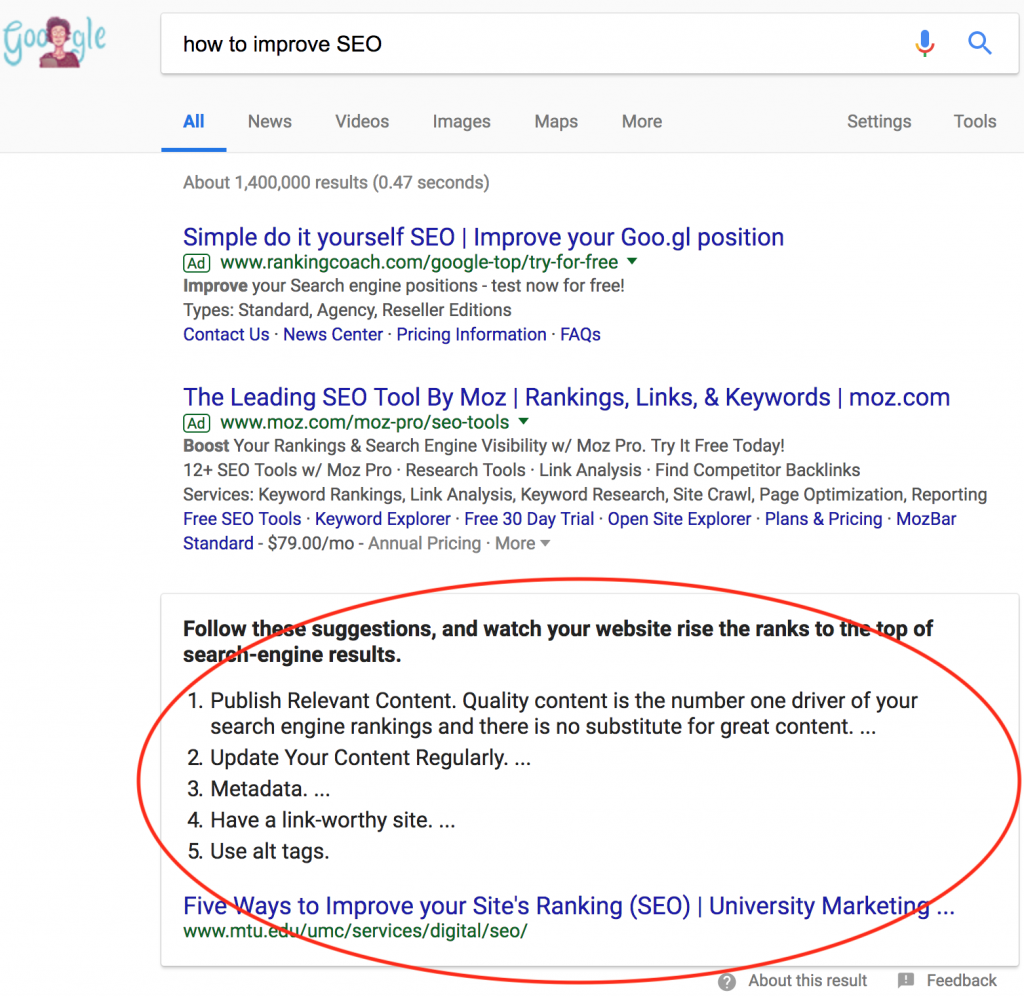Click the Standard pricing link
Screen dimensions: 1024x997
pos(218,543)
